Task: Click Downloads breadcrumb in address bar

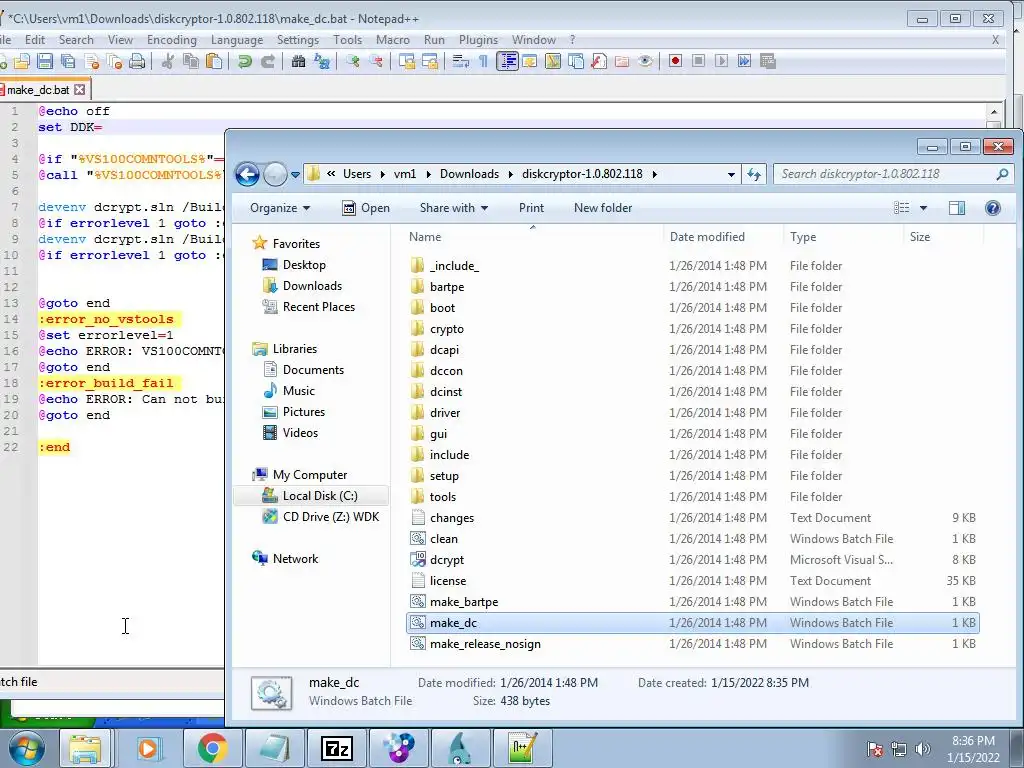Action: (469, 174)
